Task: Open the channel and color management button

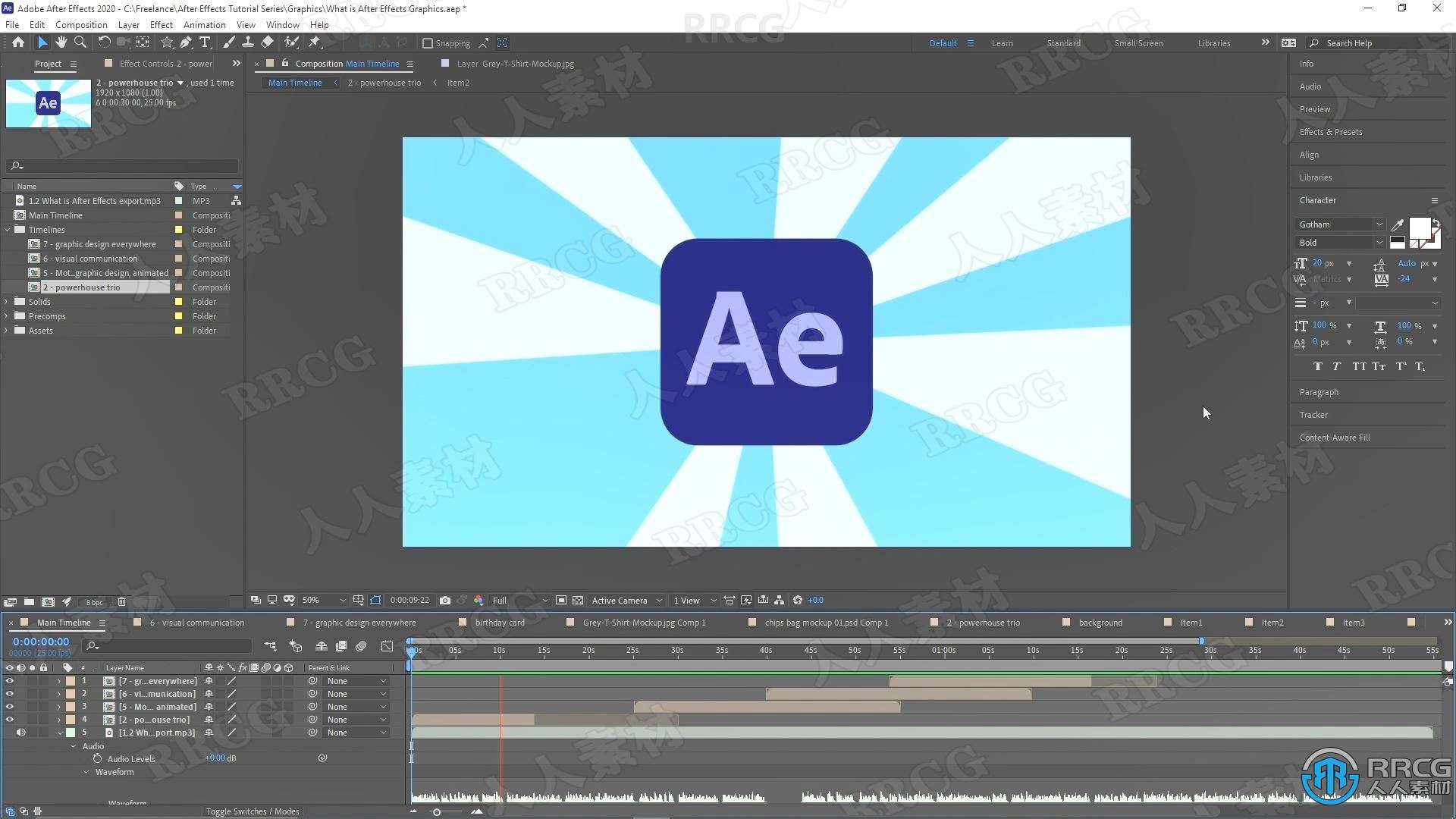Action: 479,600
